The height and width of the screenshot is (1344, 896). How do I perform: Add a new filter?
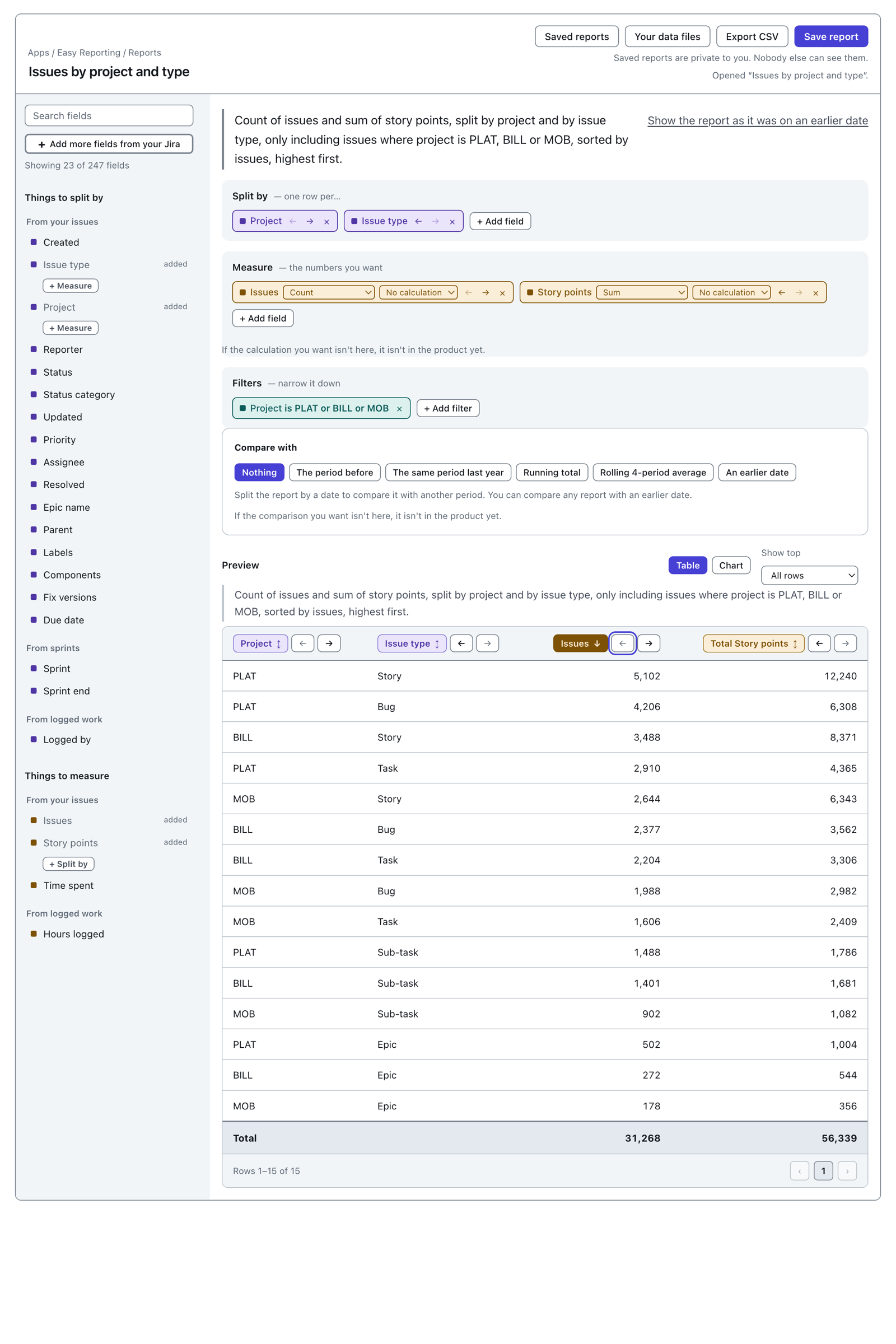(x=448, y=409)
